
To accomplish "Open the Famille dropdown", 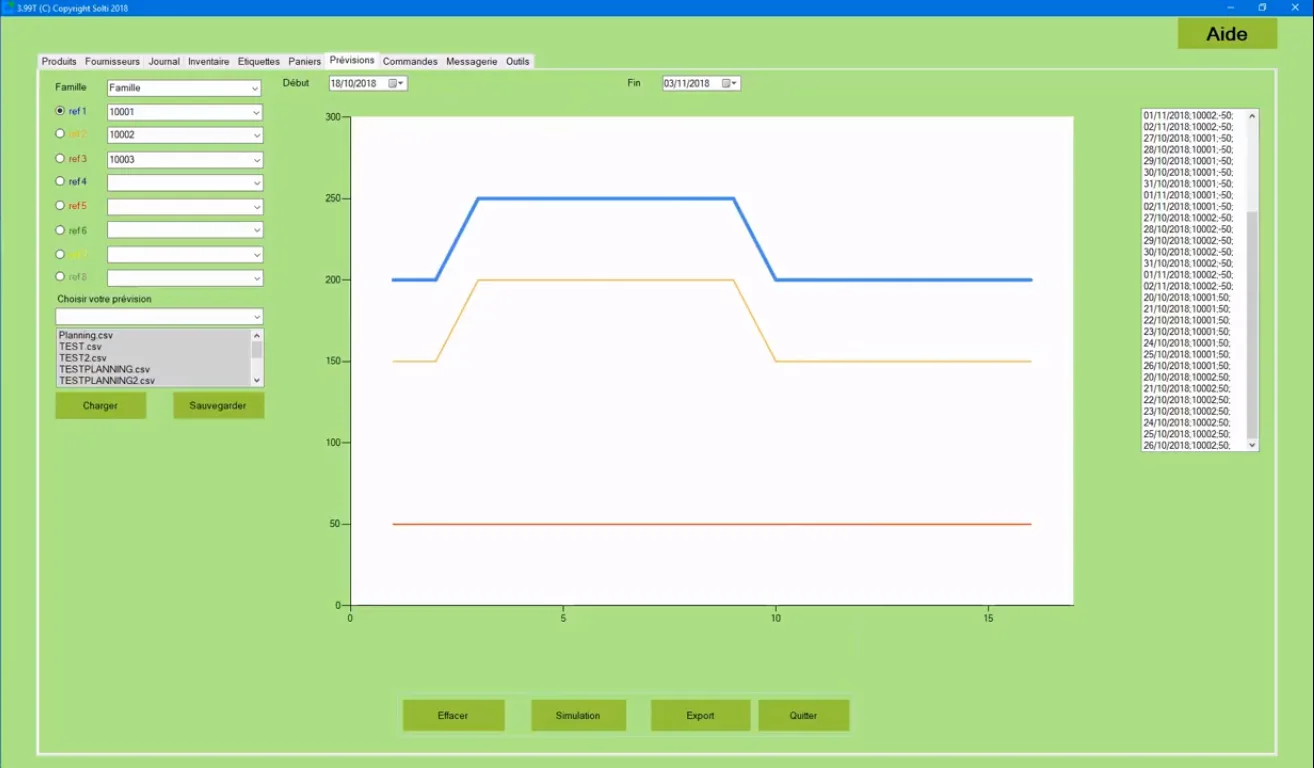I will click(x=184, y=88).
